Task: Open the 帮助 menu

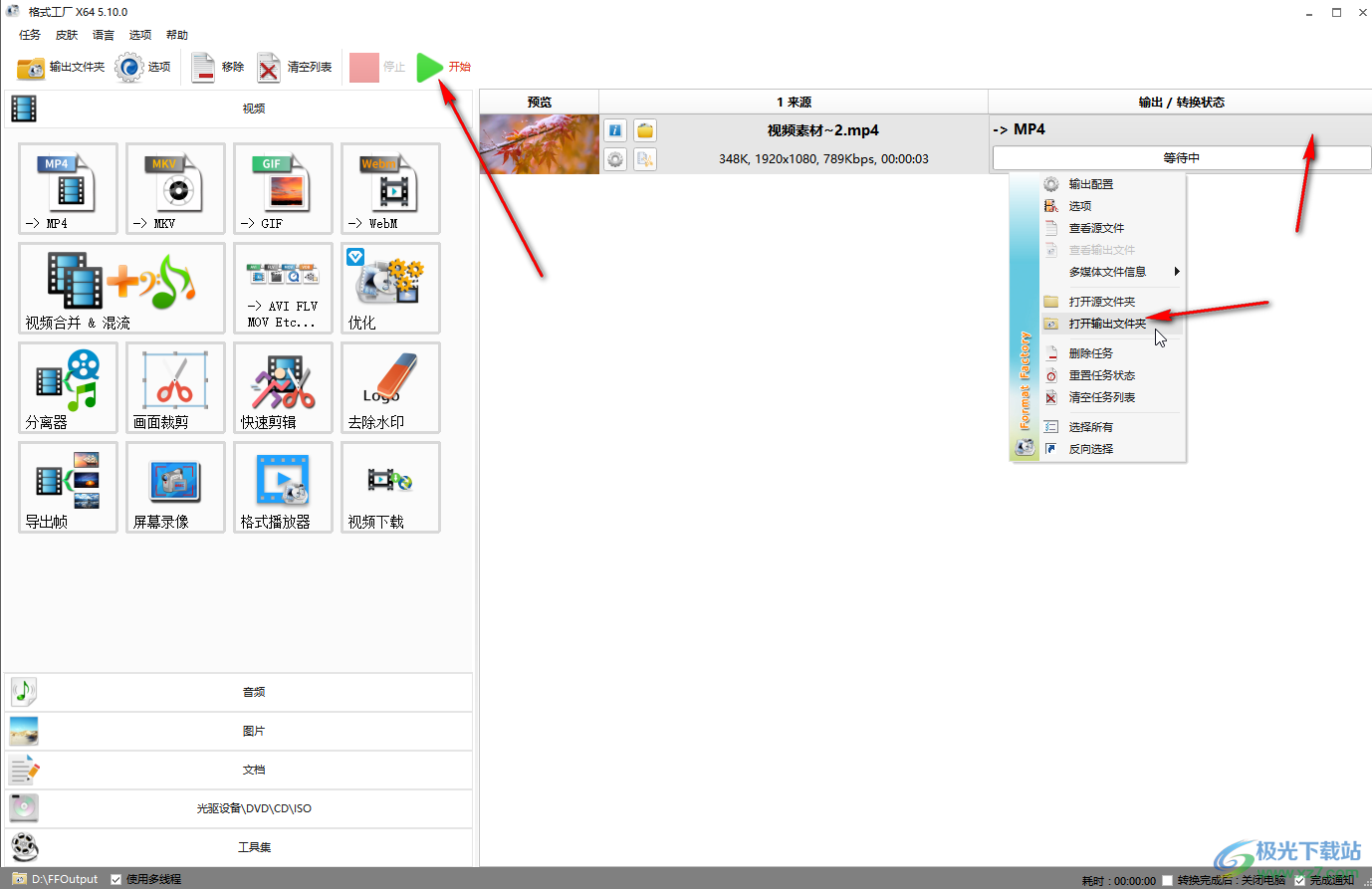Action: point(177,35)
